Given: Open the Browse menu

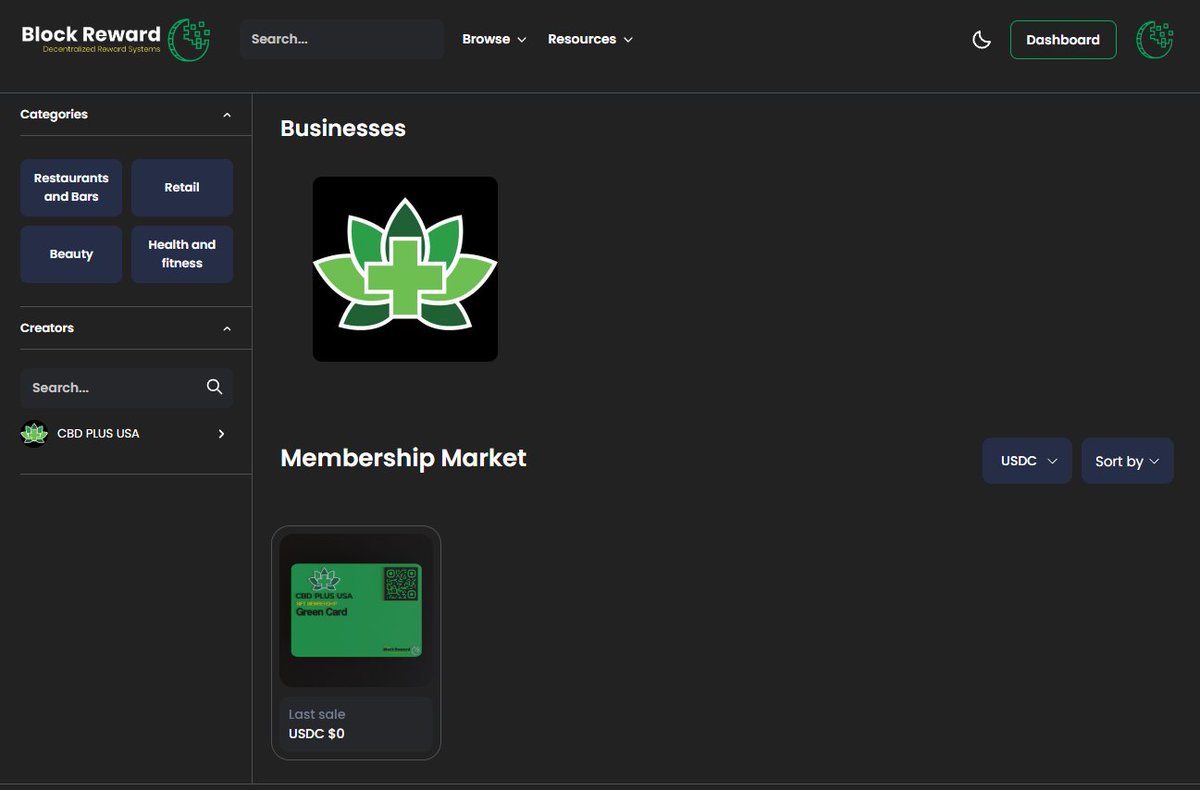Looking at the screenshot, I should 494,39.
